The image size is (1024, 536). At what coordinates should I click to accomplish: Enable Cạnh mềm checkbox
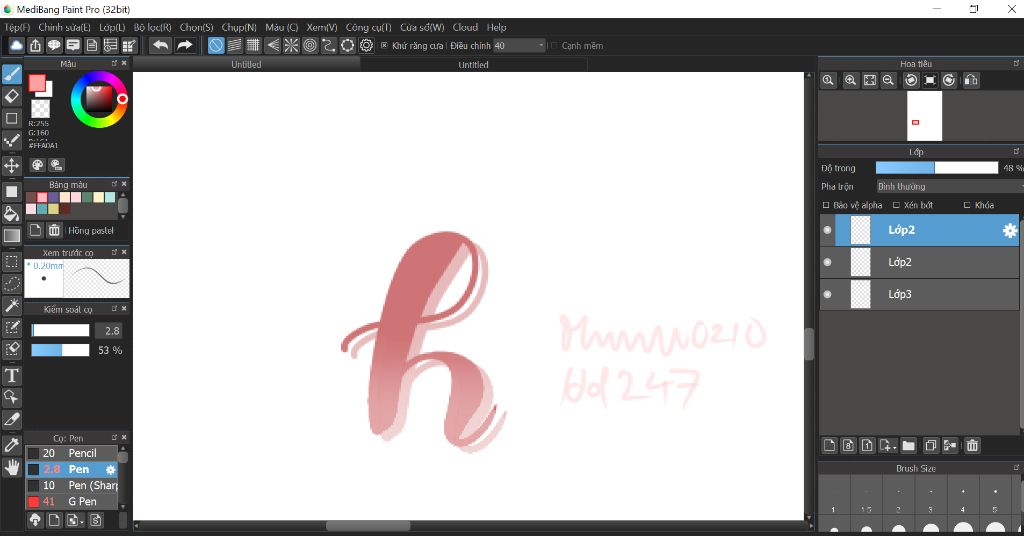click(x=554, y=46)
